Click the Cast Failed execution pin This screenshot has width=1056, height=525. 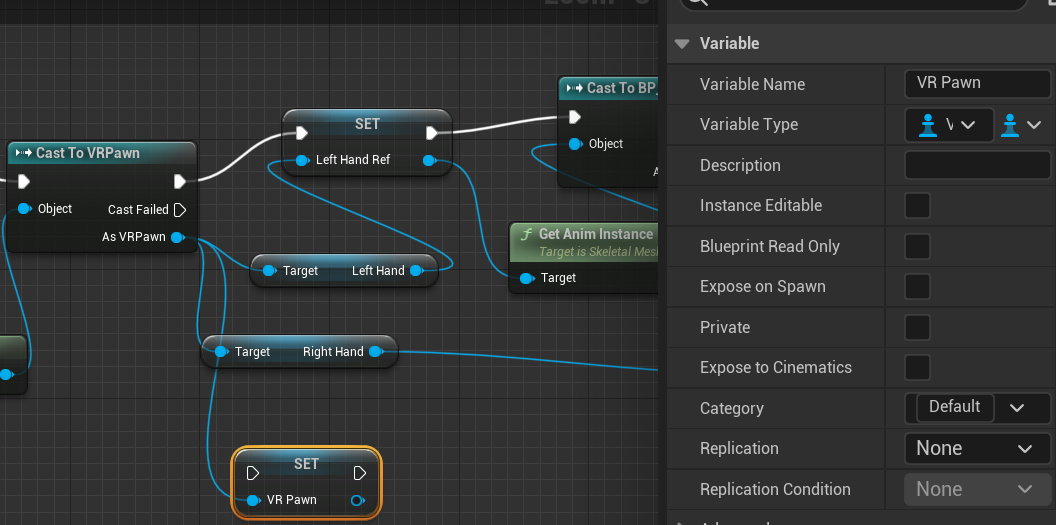coord(180,210)
